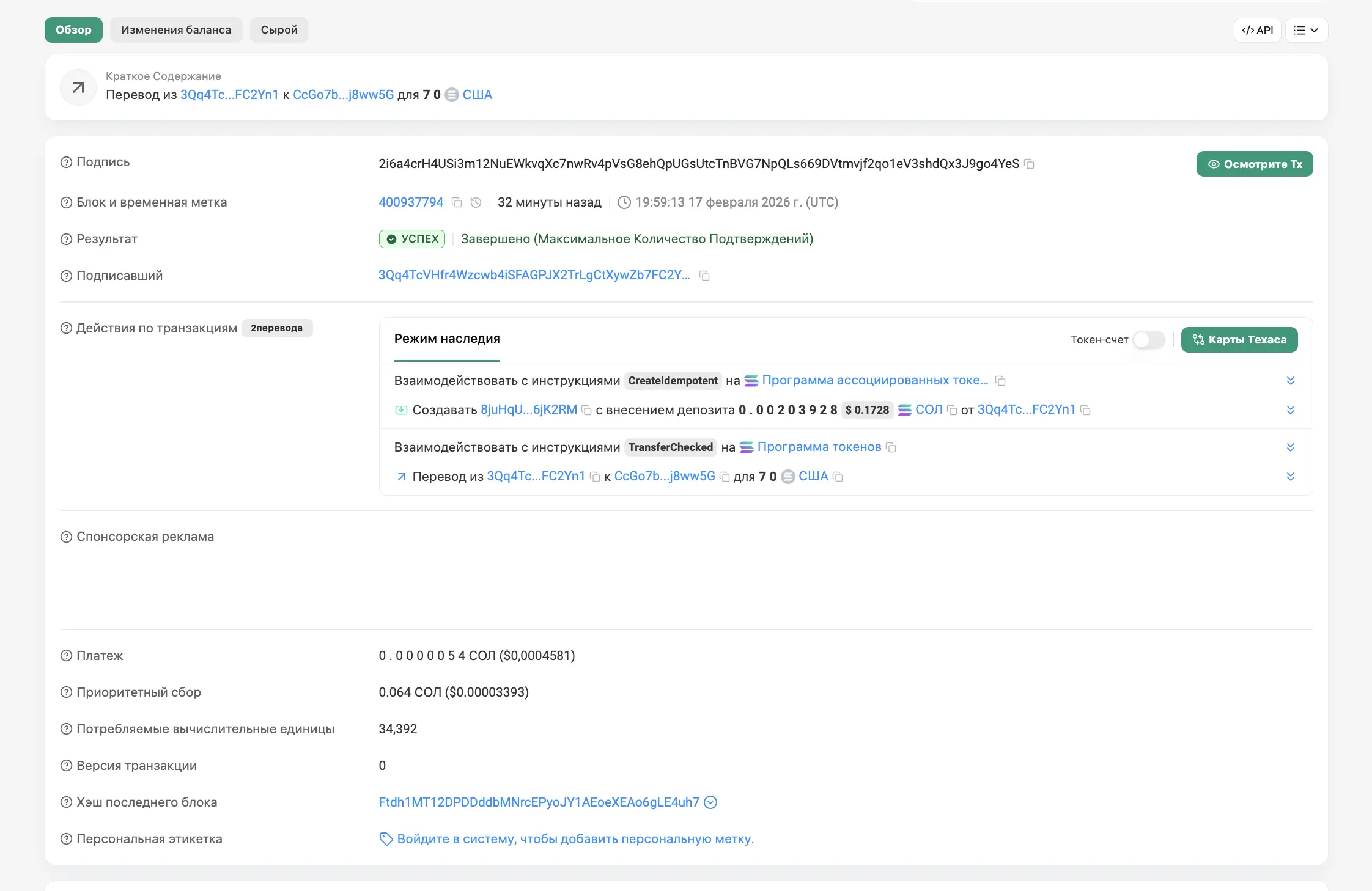Expand the TransferChecked instruction row

[1290, 447]
